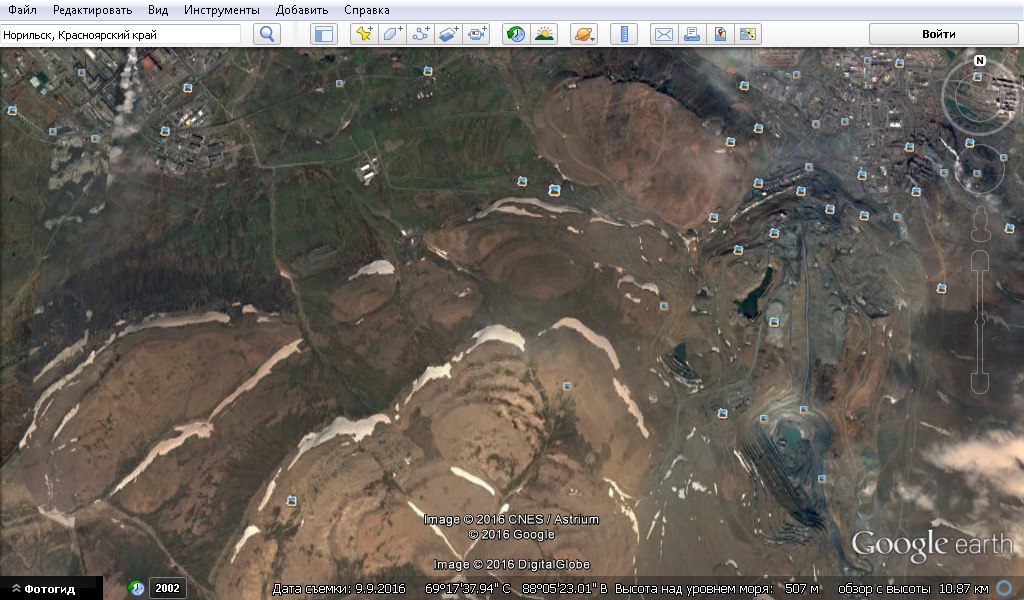Screen dimensions: 1024x600
Task: Toggle the sidebar panel button
Action: (324, 34)
